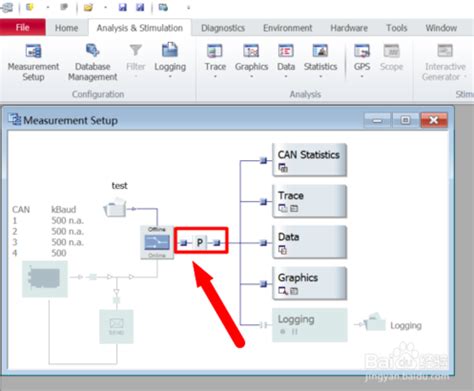Toggle the break point before Logging block
Image resolution: width=474 pixels, height=391 pixels.
click(x=263, y=324)
